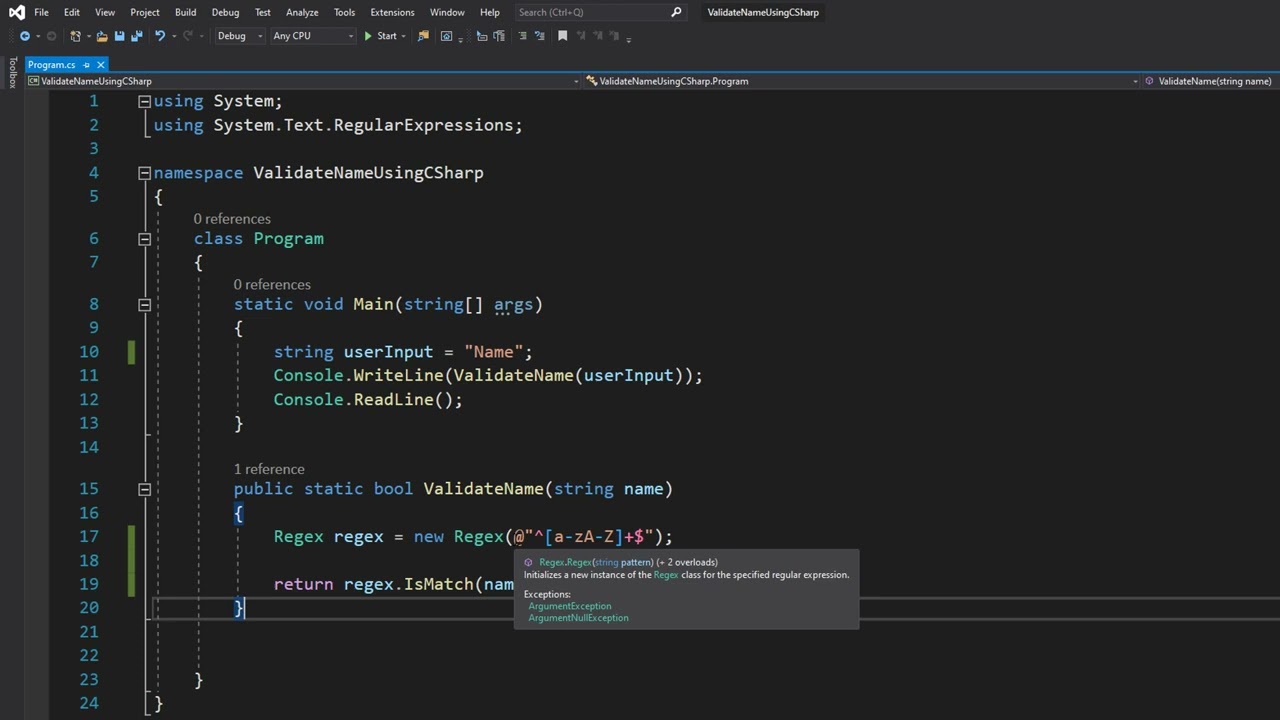
Task: Open the Undo history dropdown arrow
Action: coord(173,36)
